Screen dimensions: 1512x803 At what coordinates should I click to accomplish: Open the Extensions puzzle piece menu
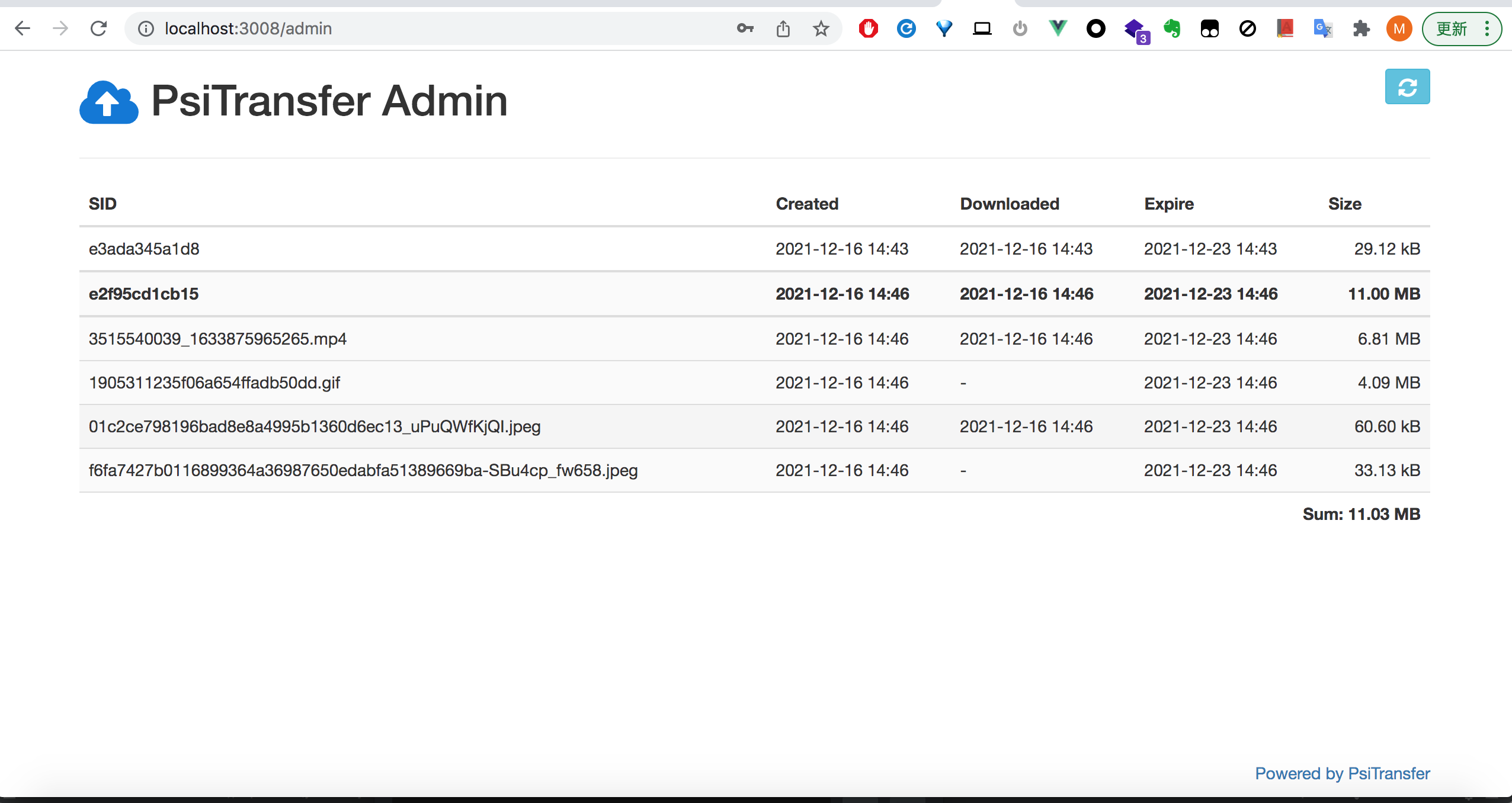[x=1361, y=28]
